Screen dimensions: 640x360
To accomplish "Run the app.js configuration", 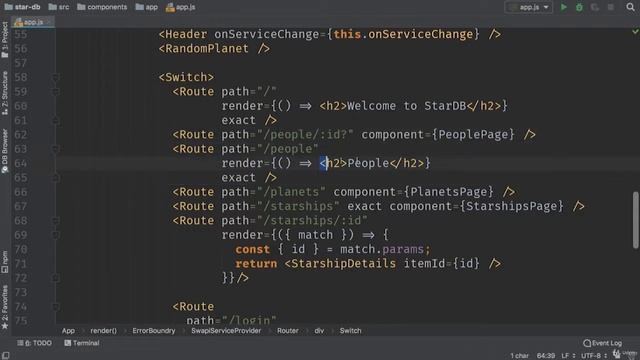I will pyautogui.click(x=564, y=7).
